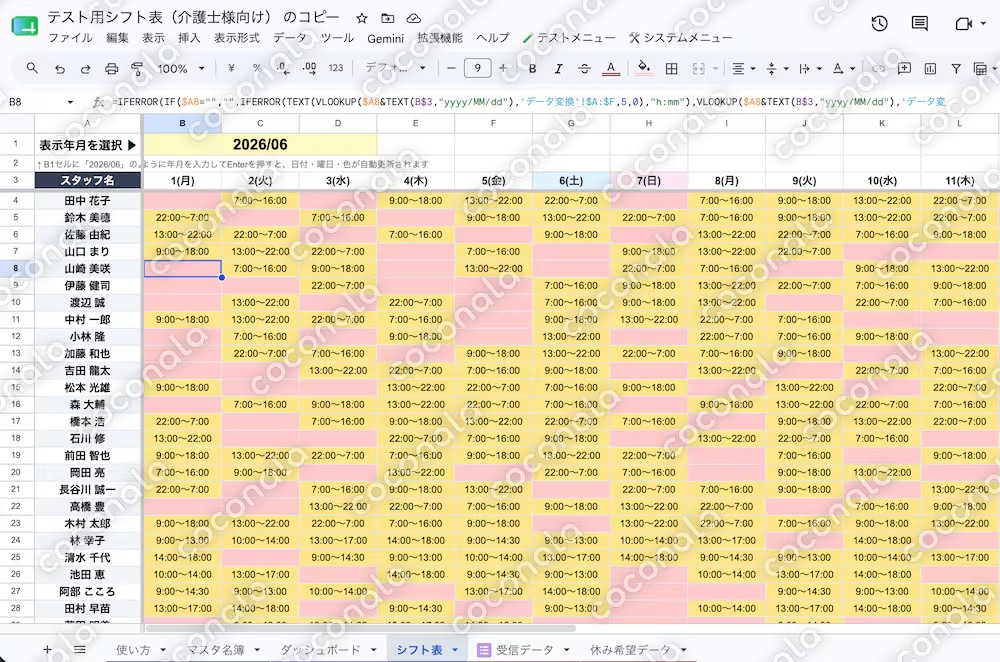Open the borders tool
1000x662 pixels.
pos(672,68)
